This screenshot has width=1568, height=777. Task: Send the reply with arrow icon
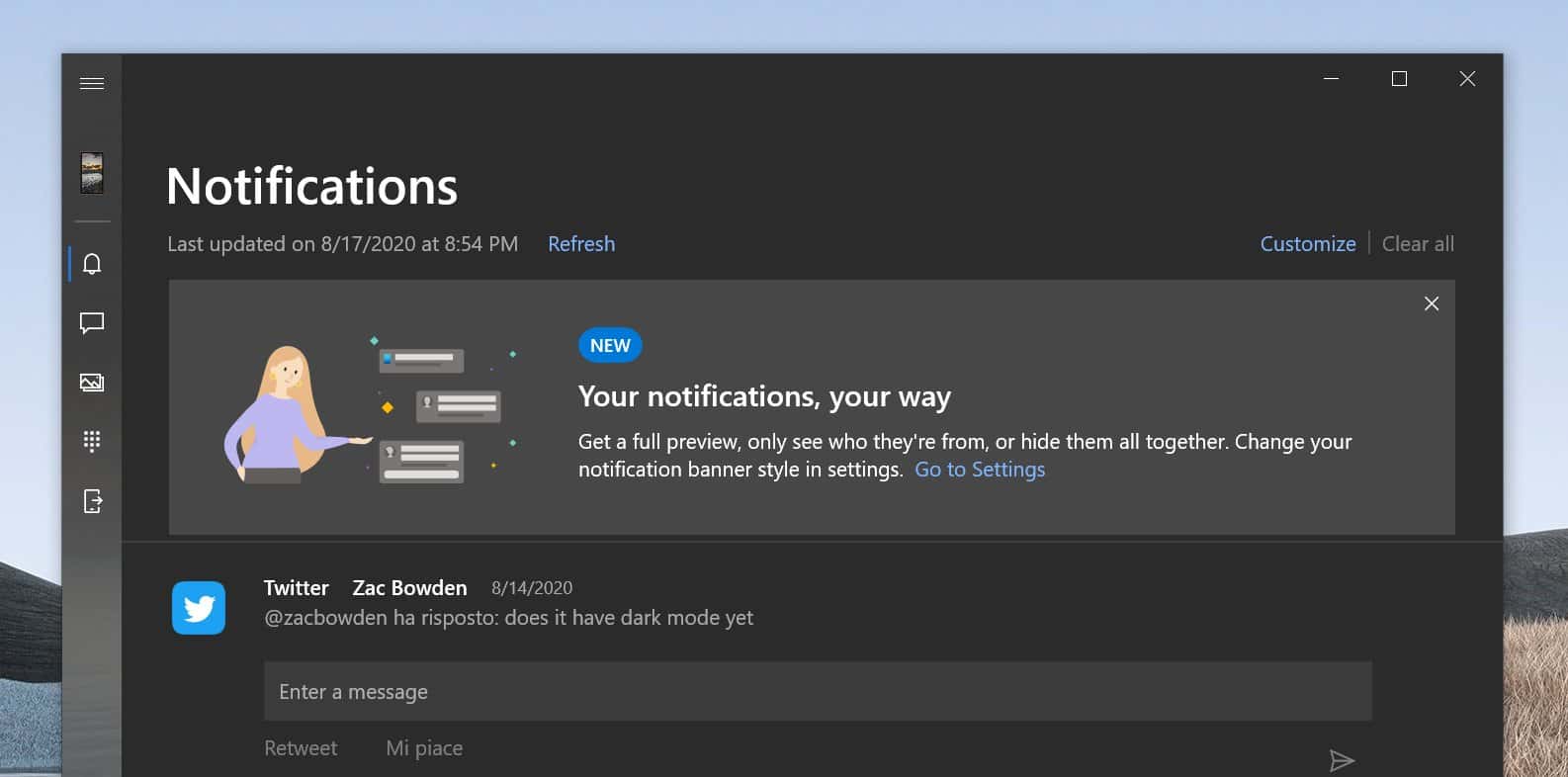pyautogui.click(x=1342, y=760)
